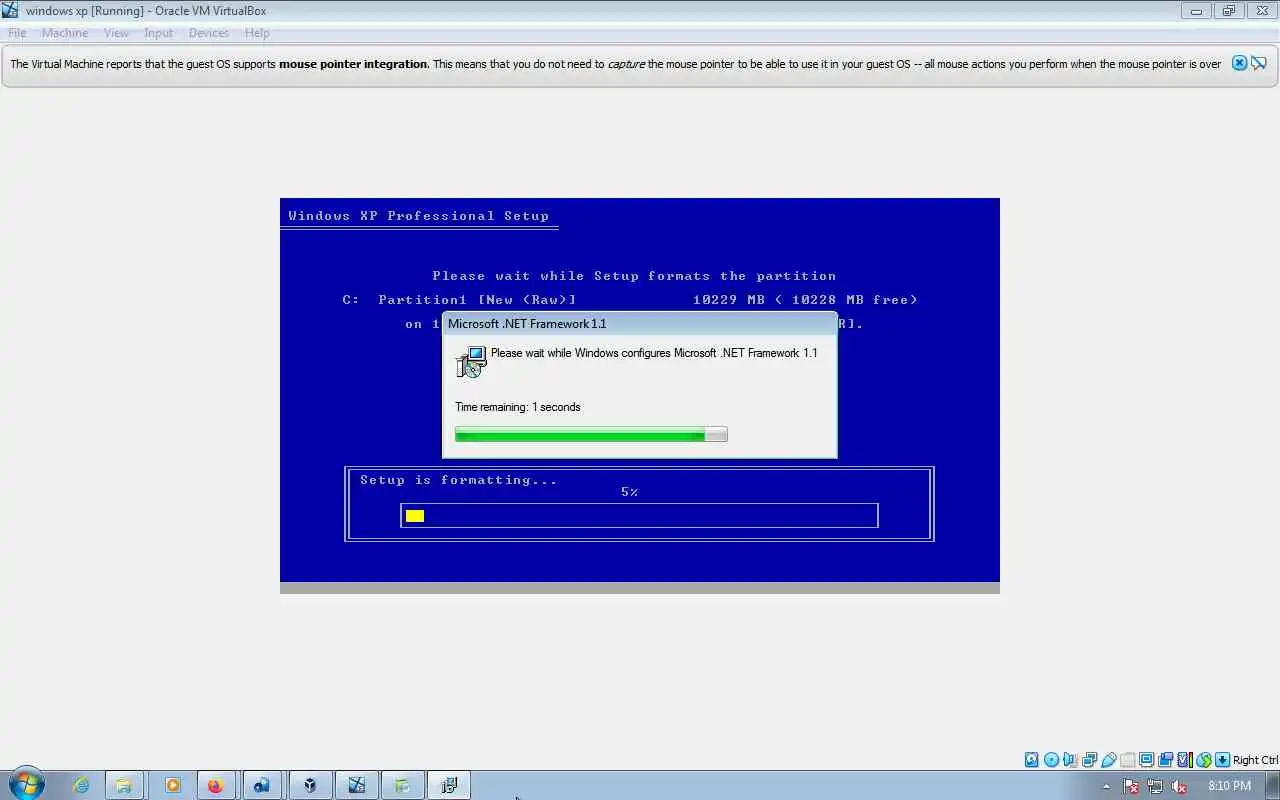Click the CPU virtualization status icon

[x=1185, y=760]
